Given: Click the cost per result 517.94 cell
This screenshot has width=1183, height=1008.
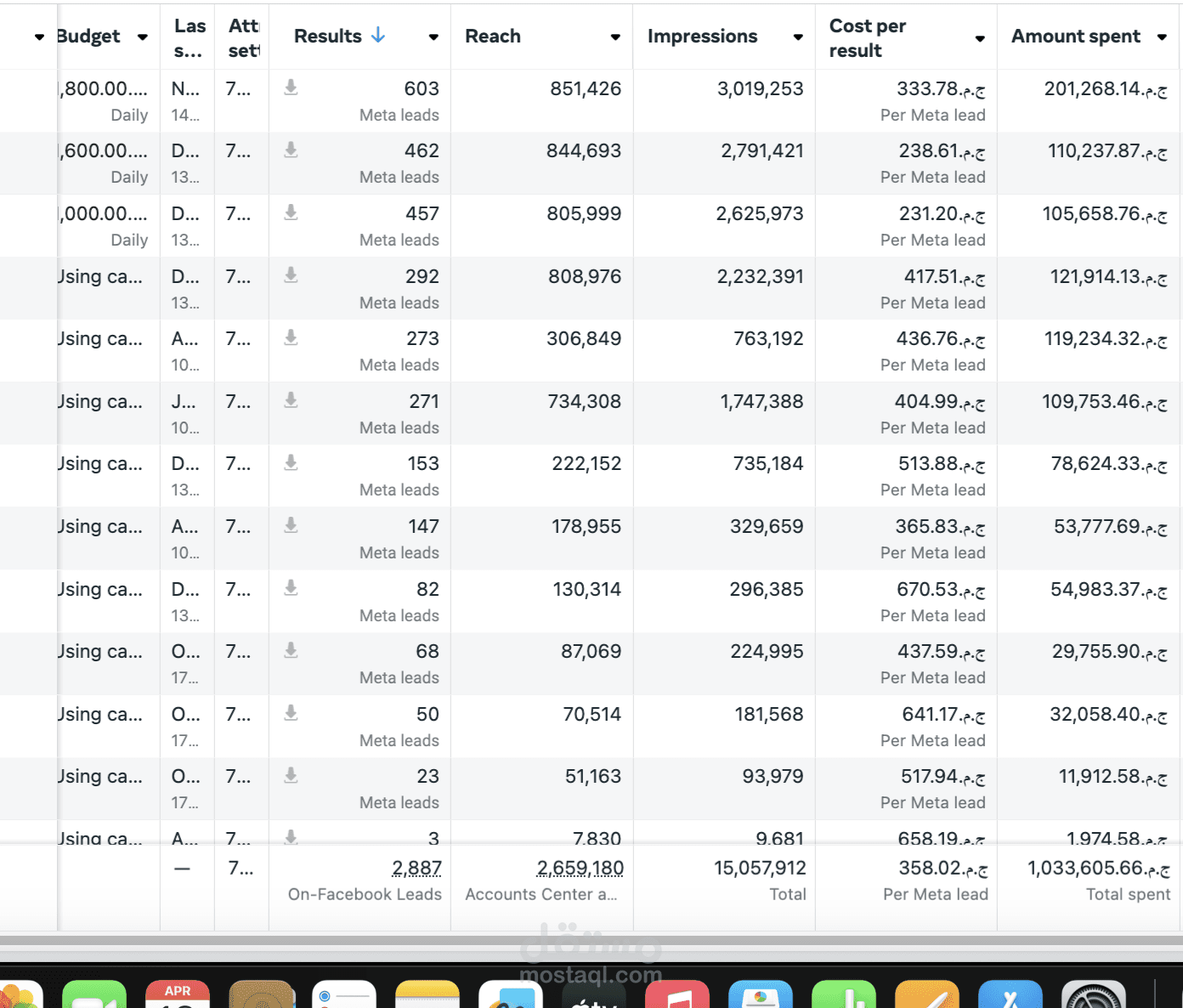Looking at the screenshot, I should pyautogui.click(x=943, y=776).
